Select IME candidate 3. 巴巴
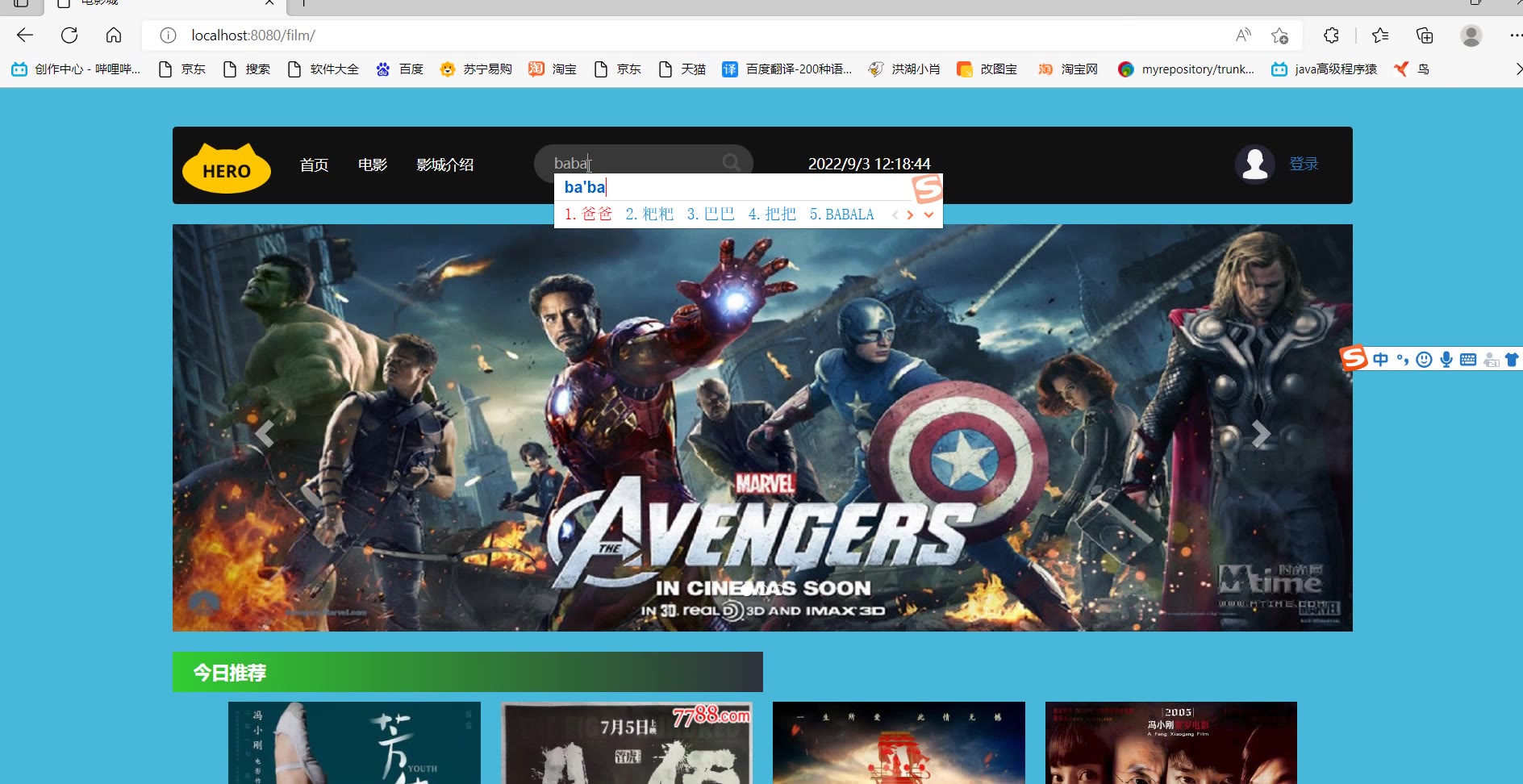 [711, 215]
